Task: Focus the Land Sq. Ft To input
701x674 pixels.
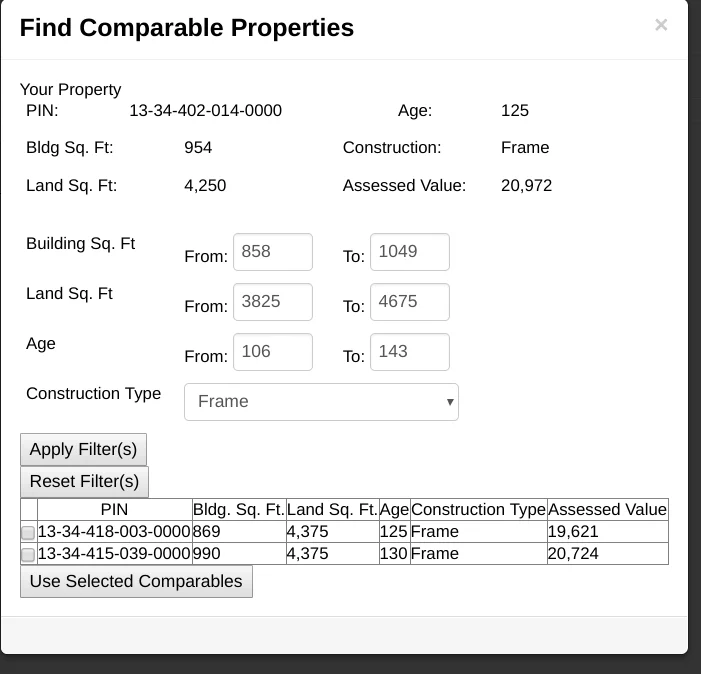Action: click(409, 302)
